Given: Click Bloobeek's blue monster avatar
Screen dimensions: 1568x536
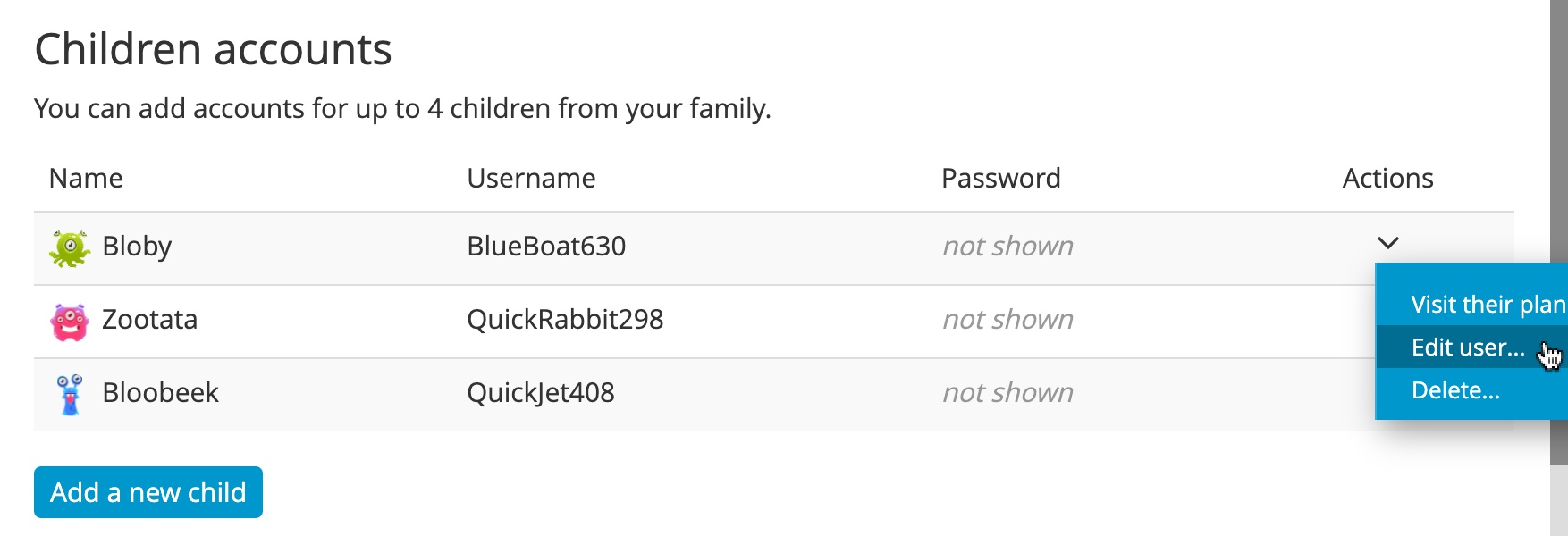Looking at the screenshot, I should point(69,395).
